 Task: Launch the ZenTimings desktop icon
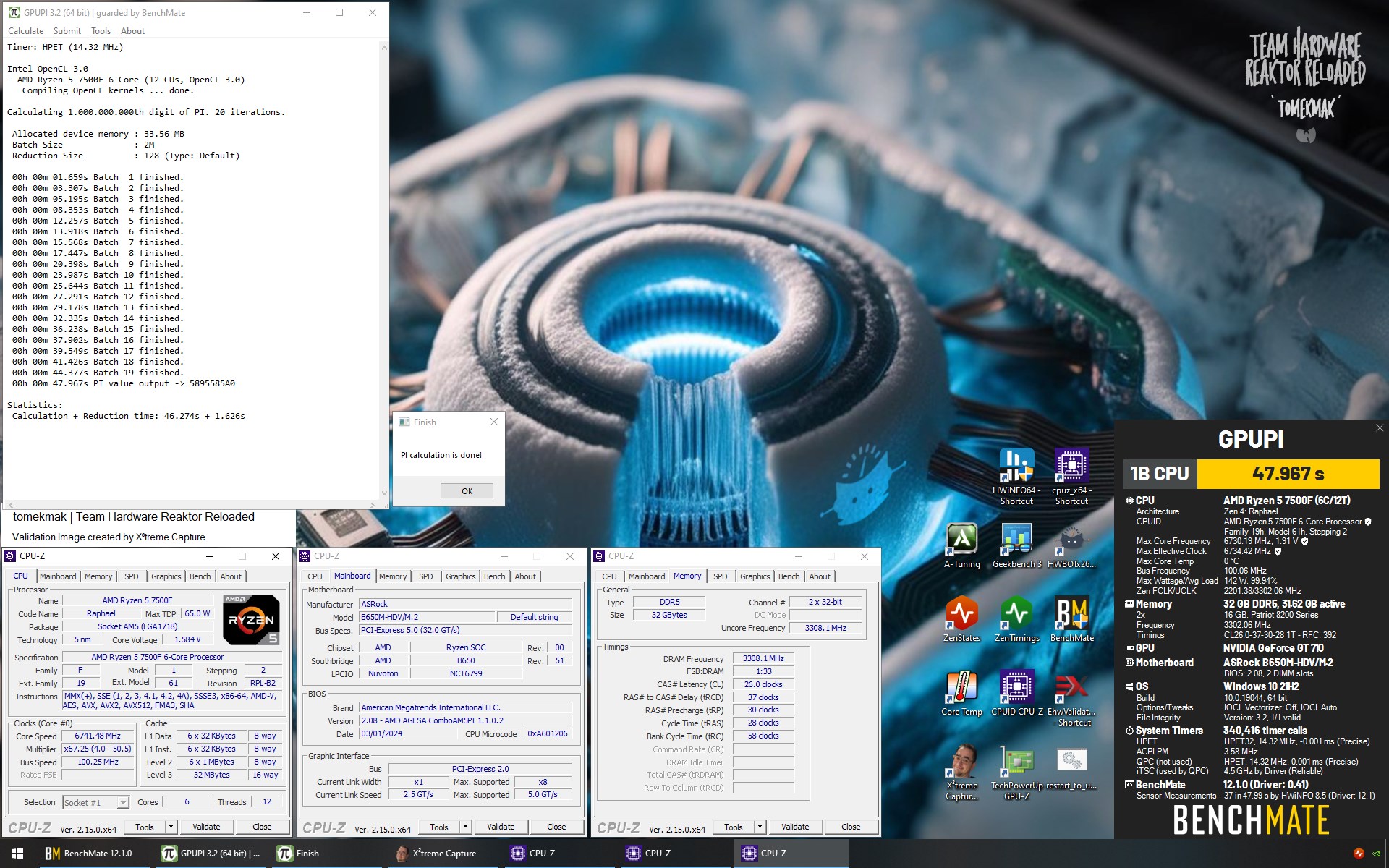pyautogui.click(x=1016, y=620)
